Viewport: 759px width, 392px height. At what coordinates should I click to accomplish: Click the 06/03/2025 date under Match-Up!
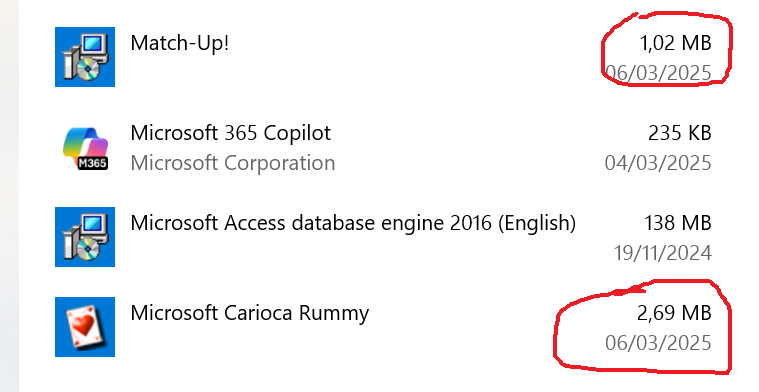click(x=658, y=73)
